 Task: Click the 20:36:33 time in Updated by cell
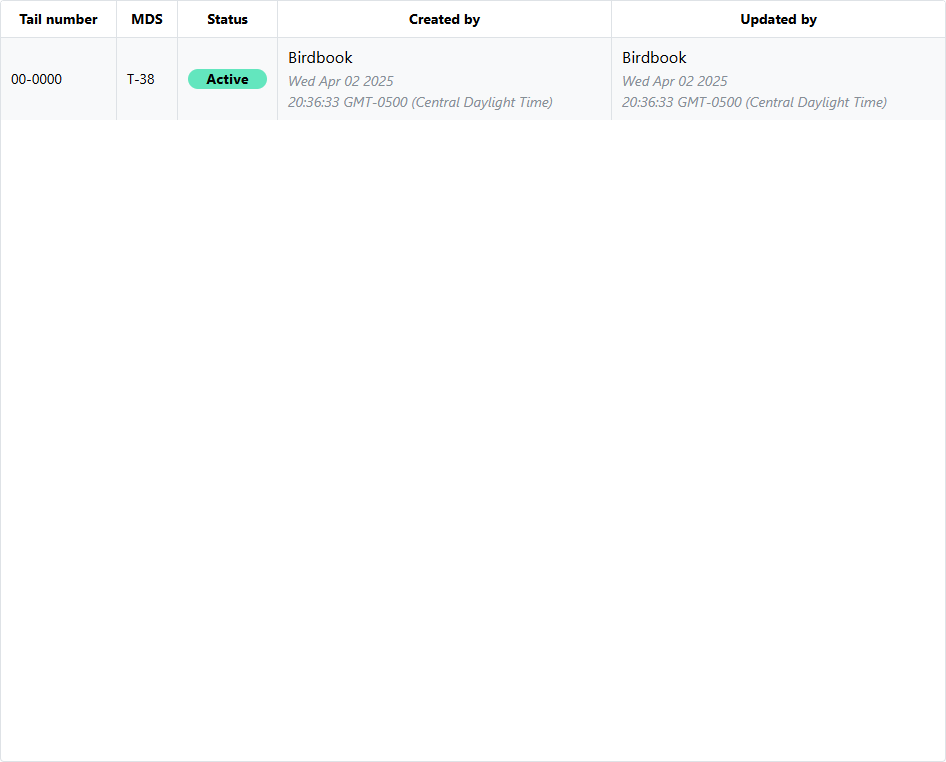(x=647, y=102)
